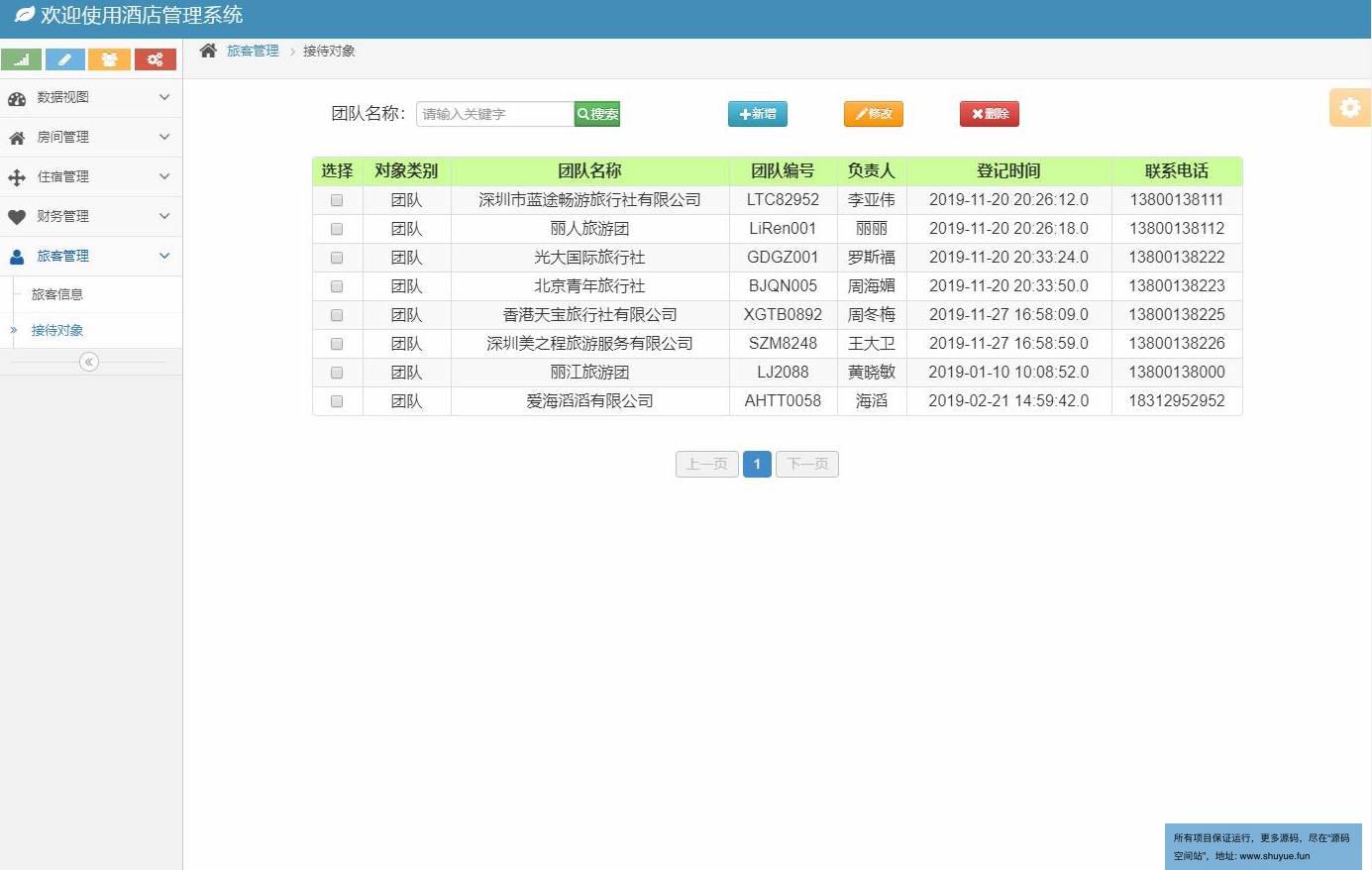
Task: Expand 财务管理 menu chevron
Action: click(x=164, y=216)
